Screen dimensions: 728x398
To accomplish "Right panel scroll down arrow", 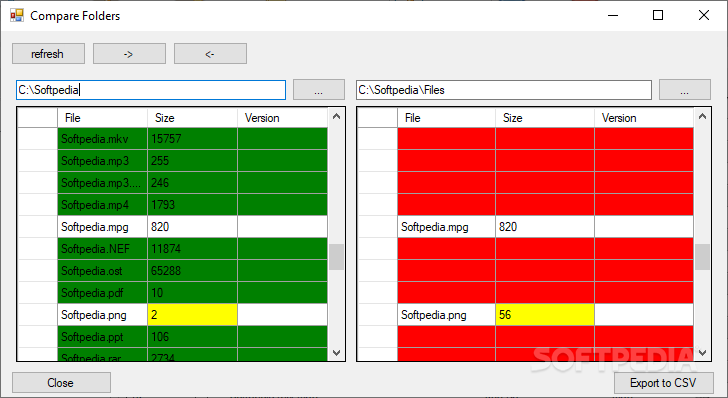I will (x=702, y=353).
